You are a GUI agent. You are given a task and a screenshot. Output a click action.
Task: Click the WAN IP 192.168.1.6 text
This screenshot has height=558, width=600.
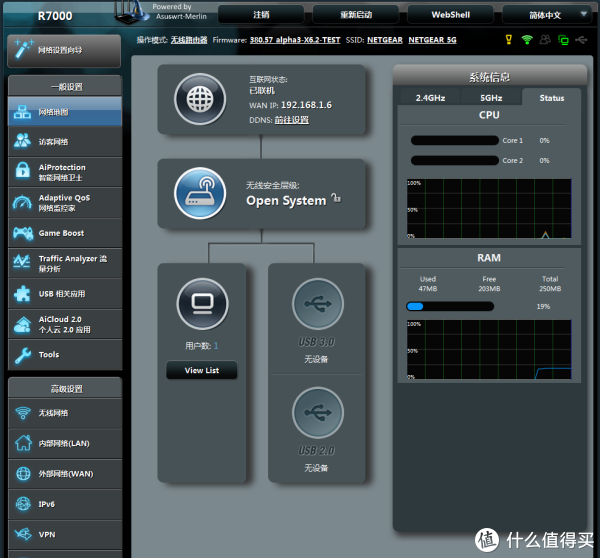pos(306,105)
